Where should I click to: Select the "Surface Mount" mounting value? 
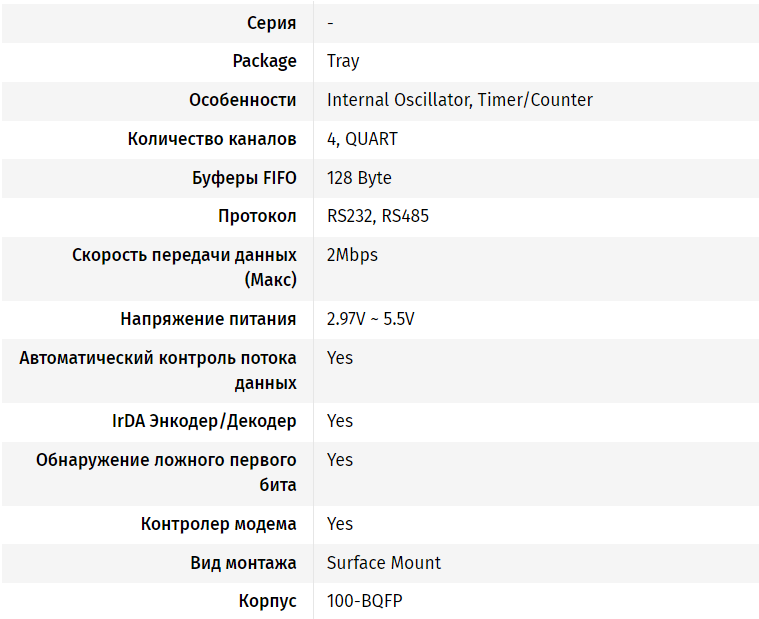pos(383,563)
